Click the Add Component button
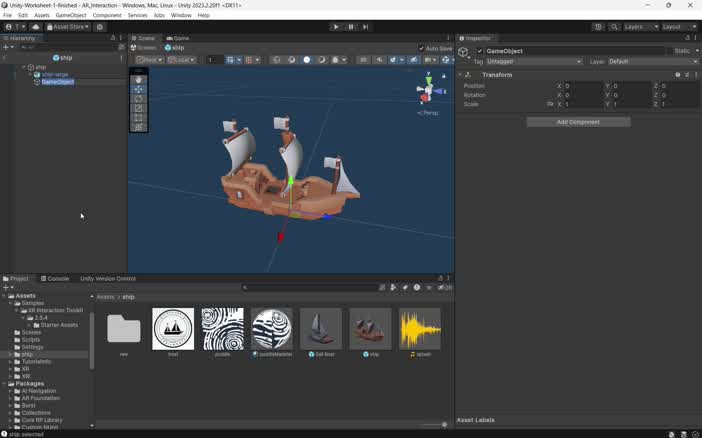 click(x=578, y=122)
